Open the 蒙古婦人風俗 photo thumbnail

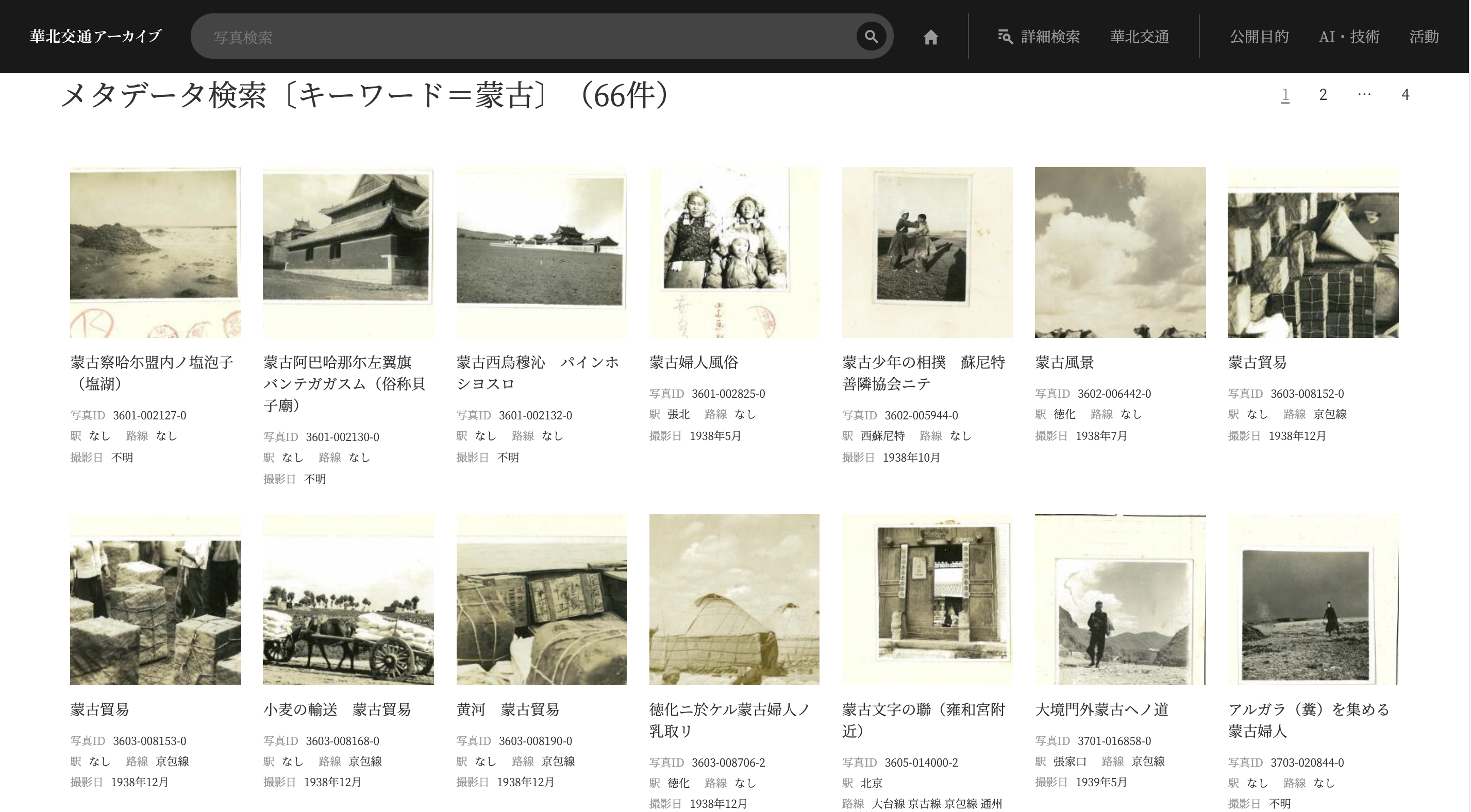click(734, 252)
